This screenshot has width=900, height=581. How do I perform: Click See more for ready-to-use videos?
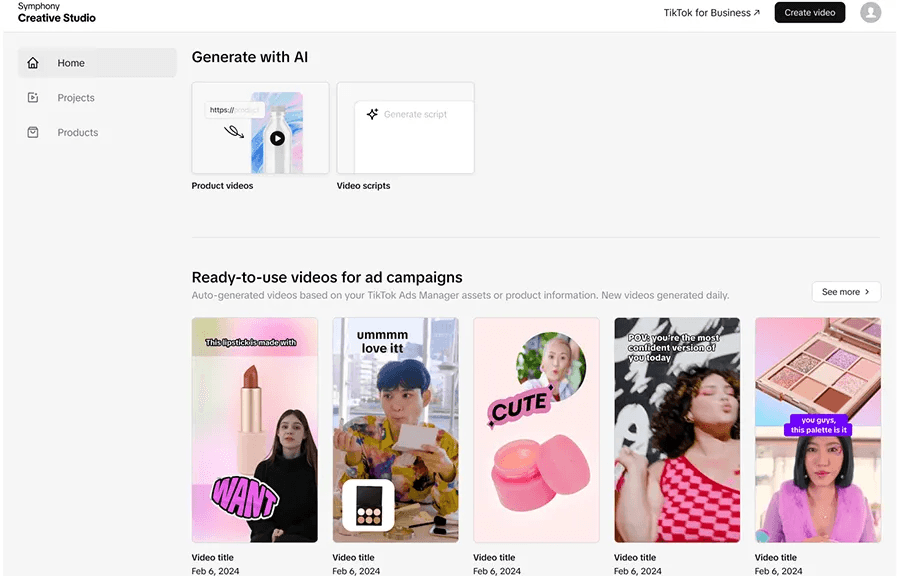pos(846,292)
